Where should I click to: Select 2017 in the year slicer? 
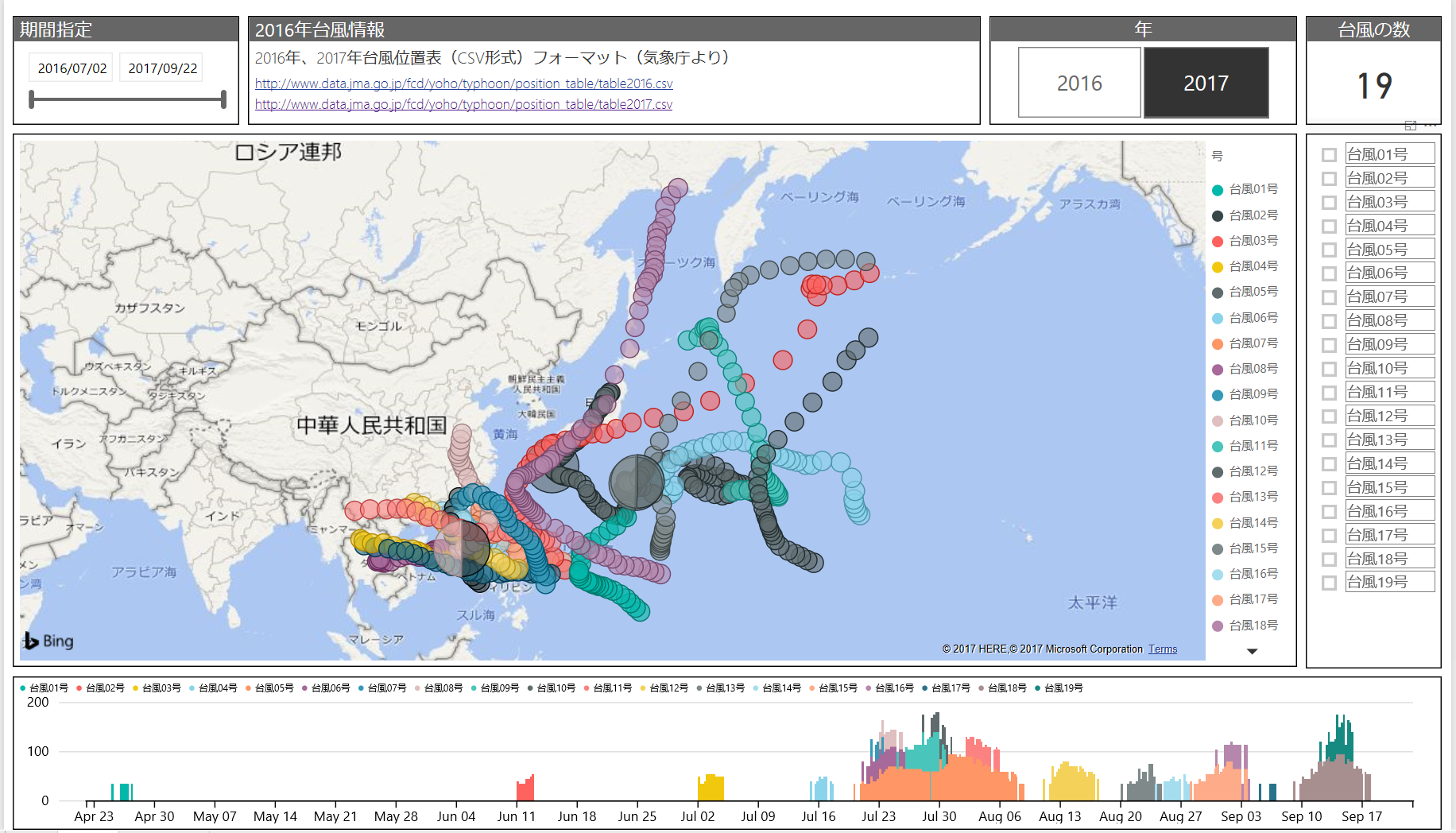1206,82
